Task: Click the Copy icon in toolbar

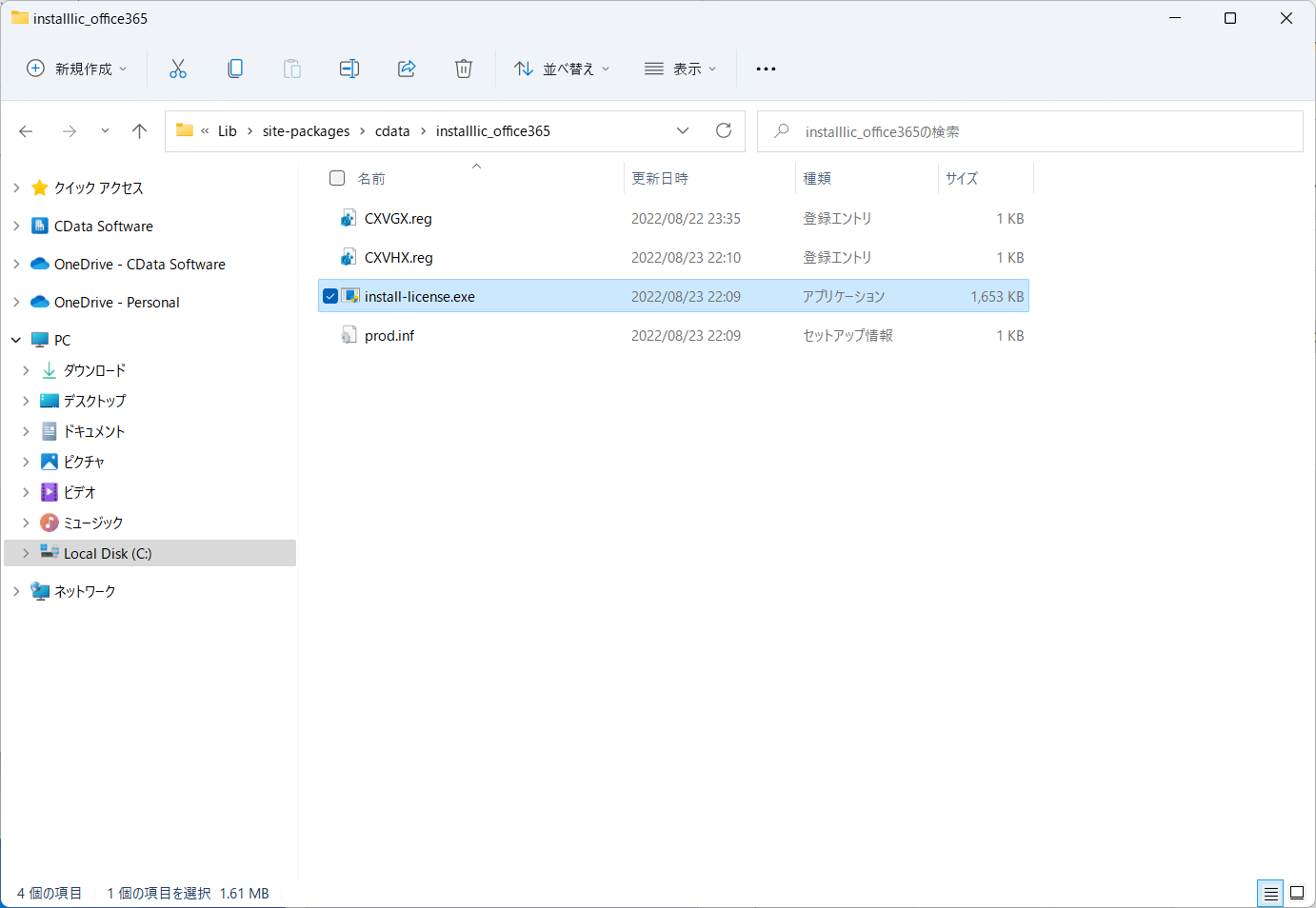Action: 235,69
